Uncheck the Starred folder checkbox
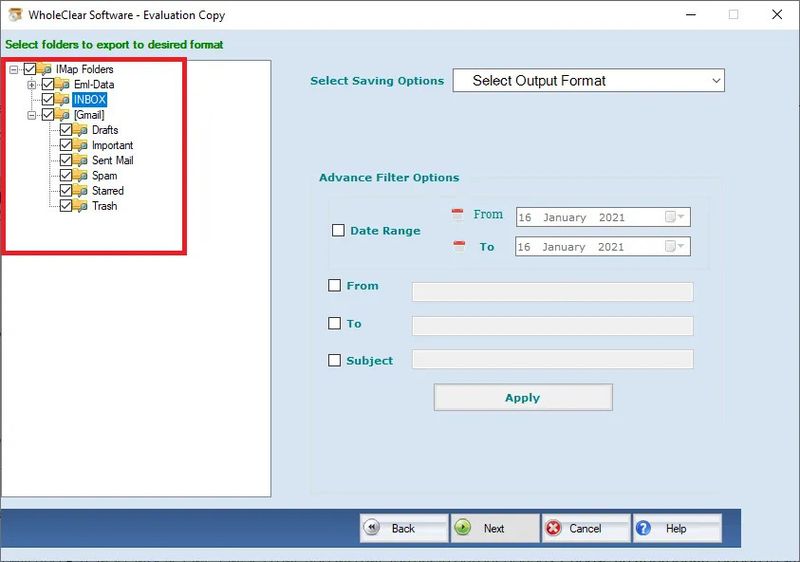 tap(66, 191)
